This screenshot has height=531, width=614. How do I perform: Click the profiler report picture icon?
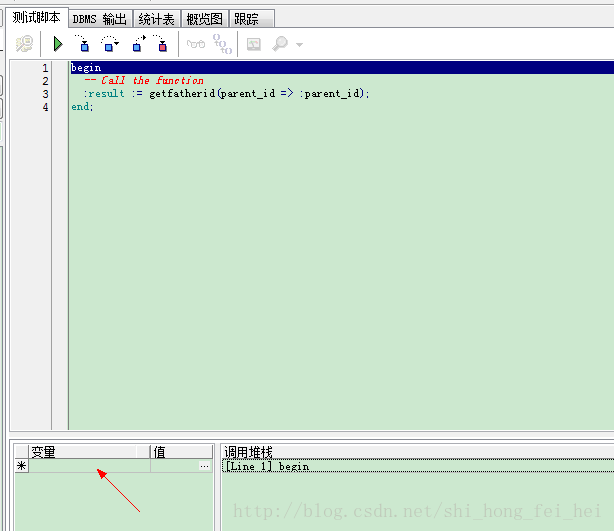point(254,44)
